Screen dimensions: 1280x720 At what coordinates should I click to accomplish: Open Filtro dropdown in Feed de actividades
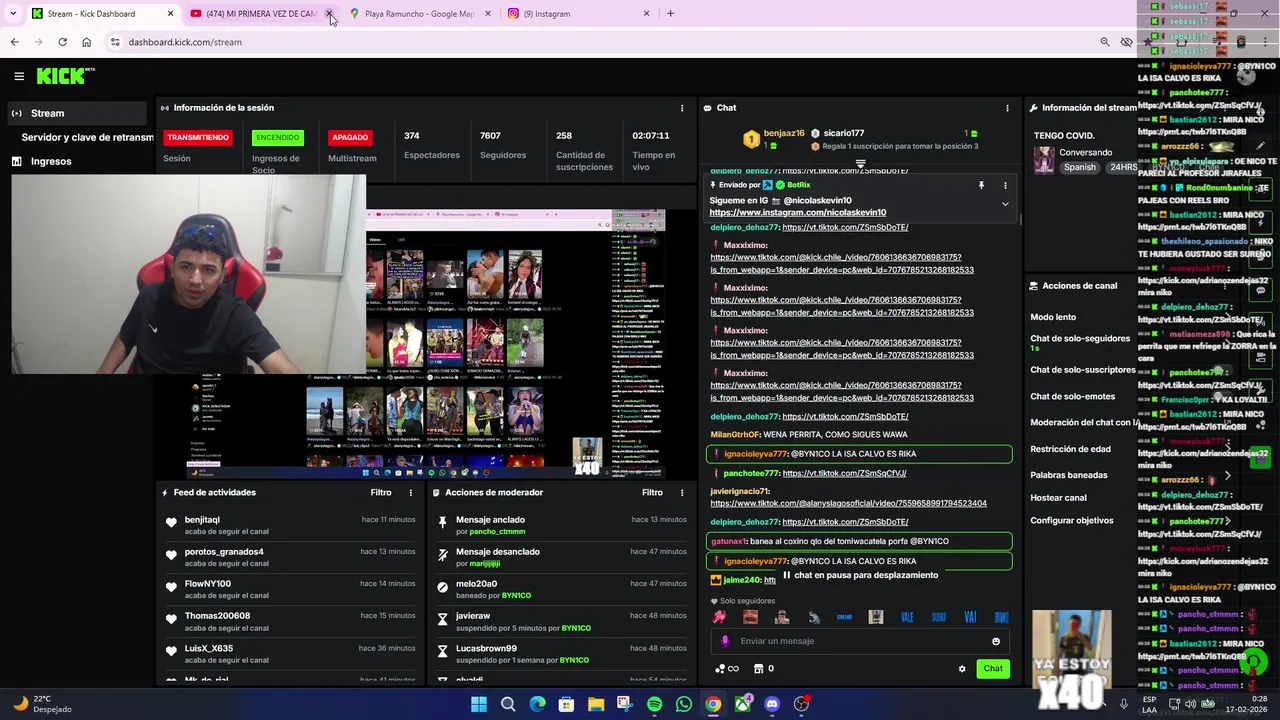[x=381, y=492]
